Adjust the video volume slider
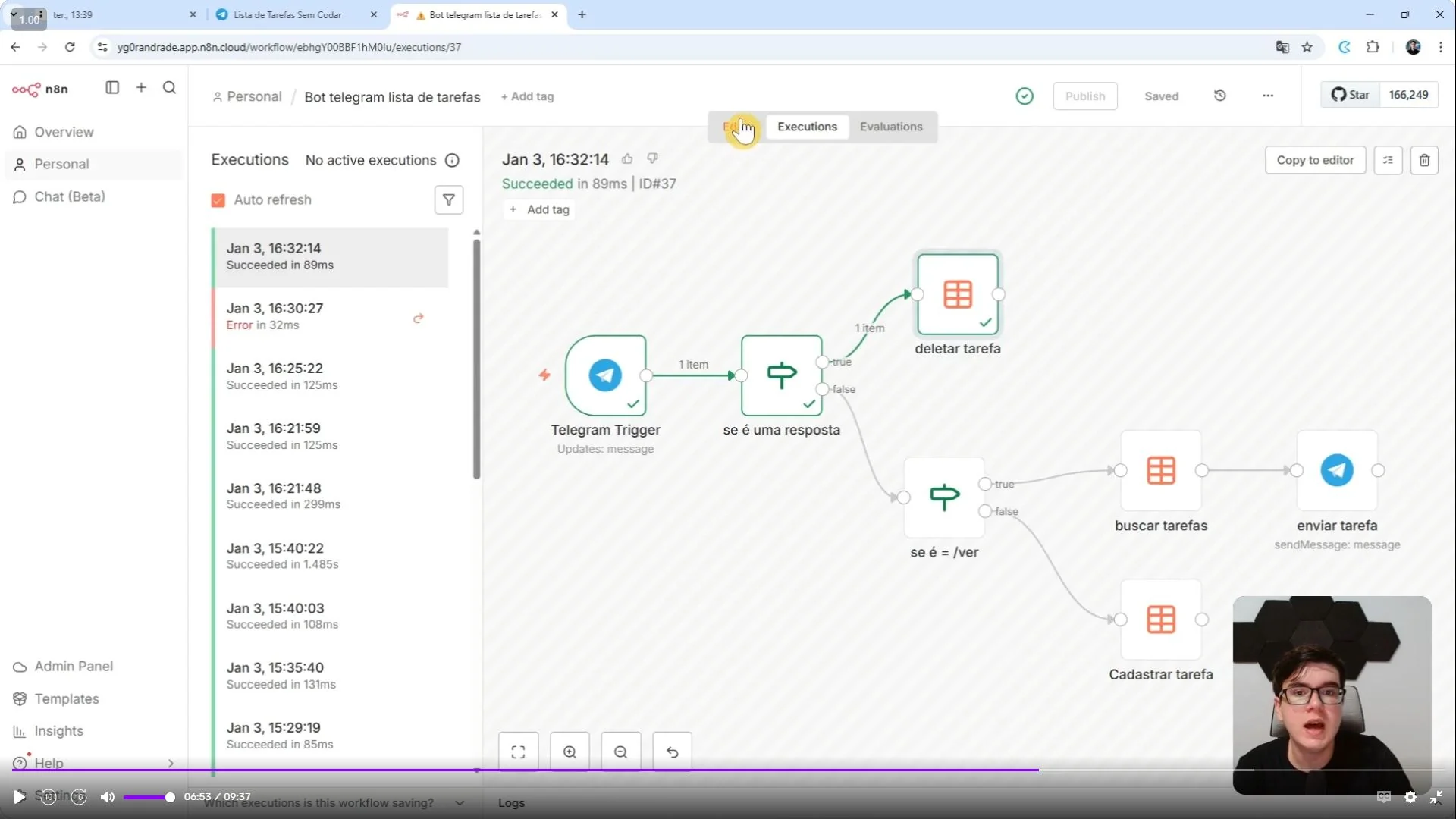The image size is (1456, 819). (x=149, y=798)
